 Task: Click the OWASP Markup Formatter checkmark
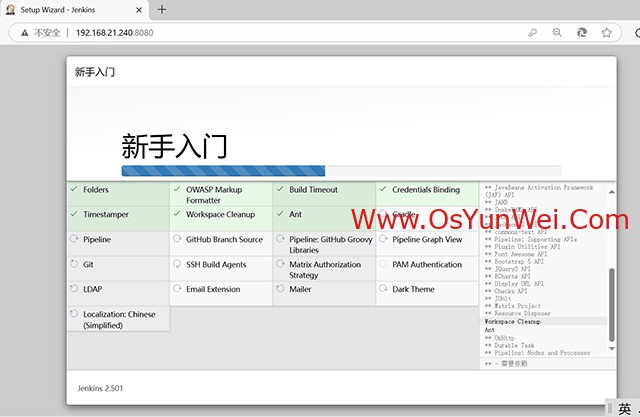[177, 189]
